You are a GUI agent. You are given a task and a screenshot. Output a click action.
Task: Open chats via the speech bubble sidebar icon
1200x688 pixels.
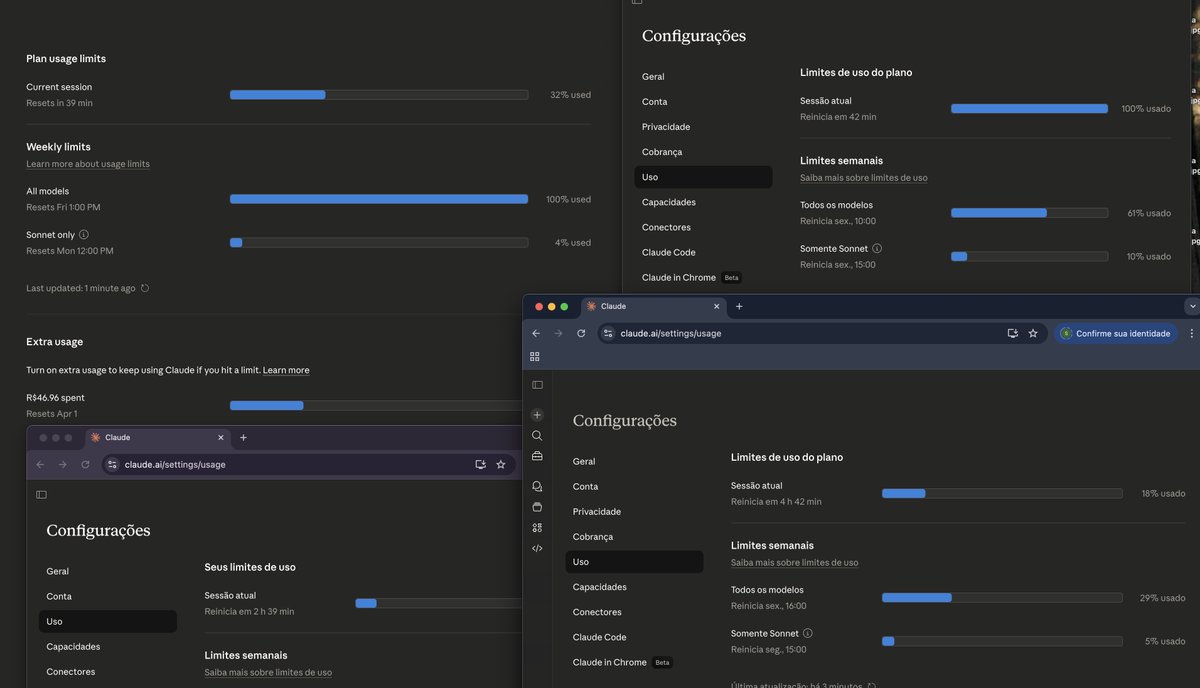(537, 486)
